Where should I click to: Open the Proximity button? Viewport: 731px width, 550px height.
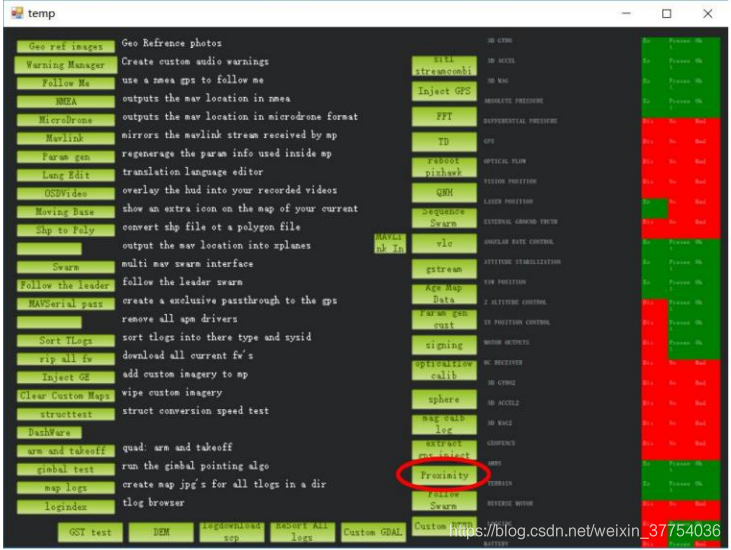pos(444,475)
